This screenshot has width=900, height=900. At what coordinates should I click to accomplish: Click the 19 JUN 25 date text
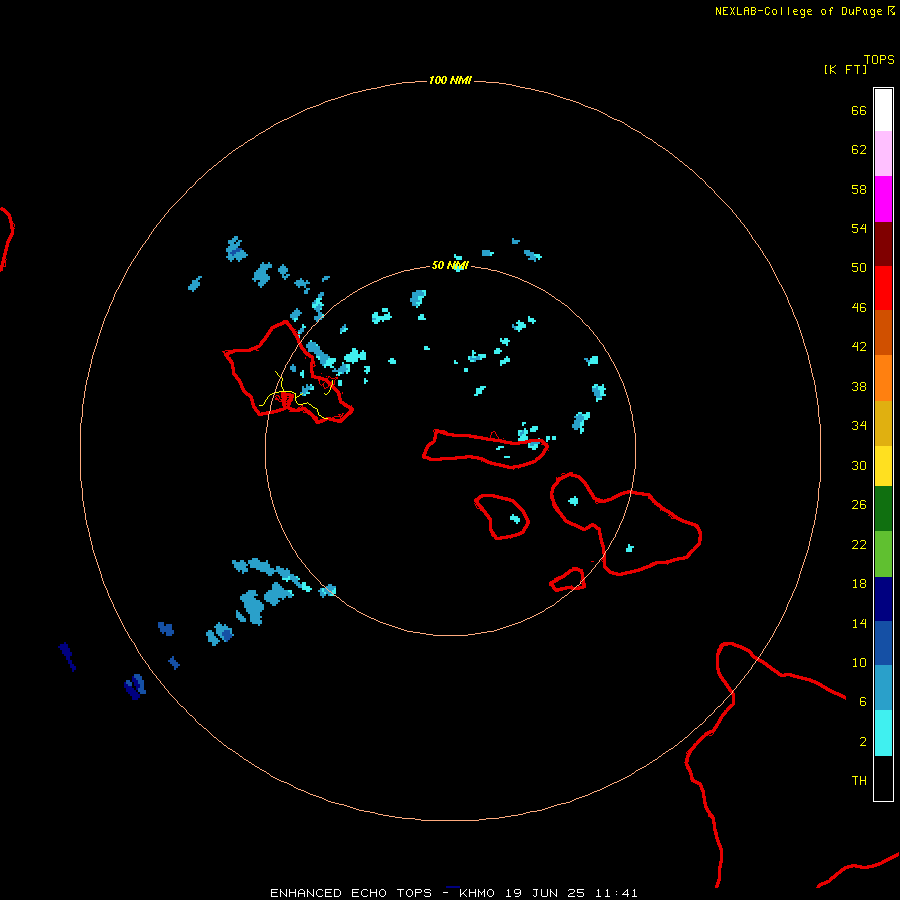545,893
